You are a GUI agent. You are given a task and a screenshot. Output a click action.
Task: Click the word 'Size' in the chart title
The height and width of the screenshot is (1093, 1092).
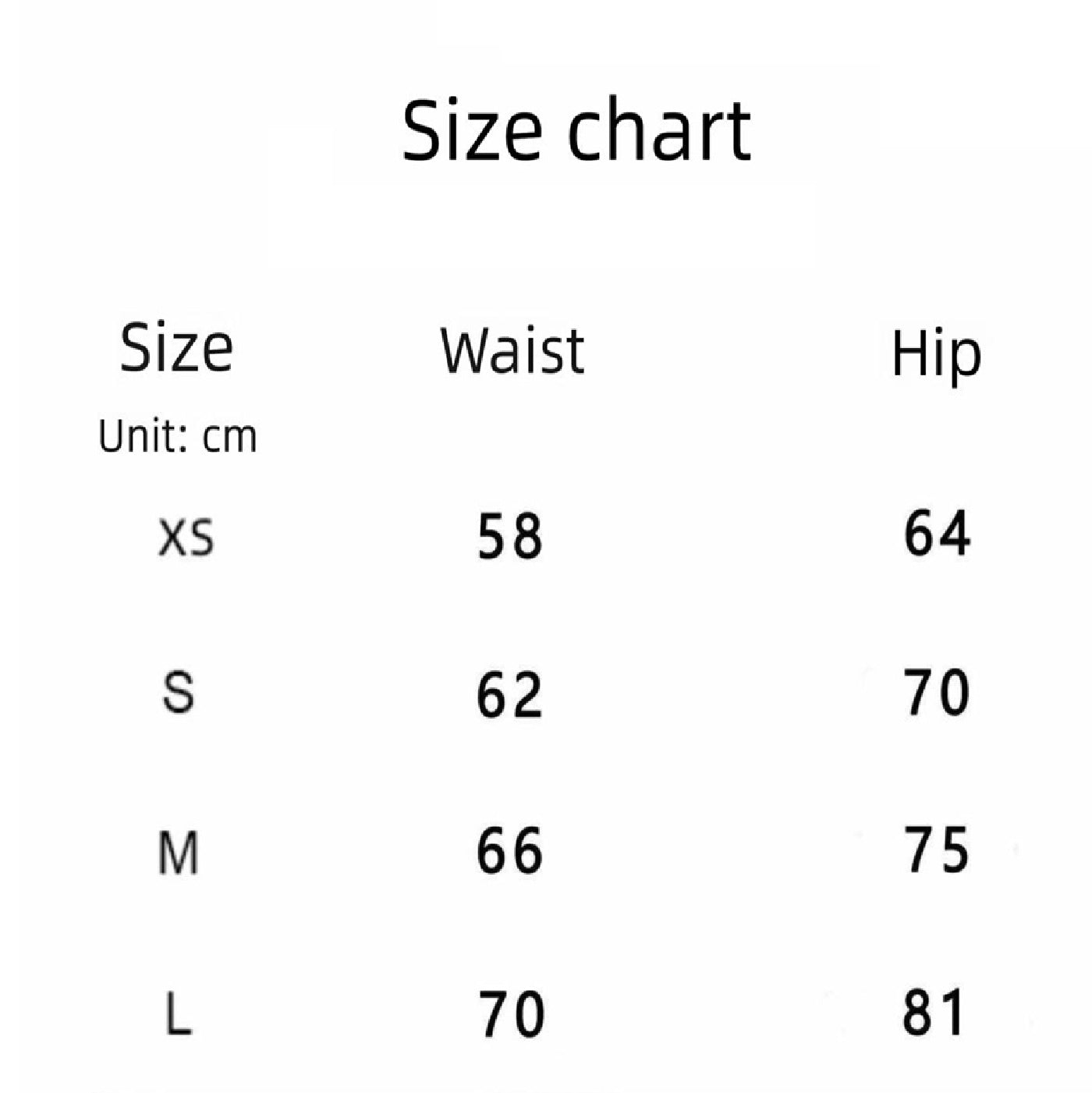471,130
